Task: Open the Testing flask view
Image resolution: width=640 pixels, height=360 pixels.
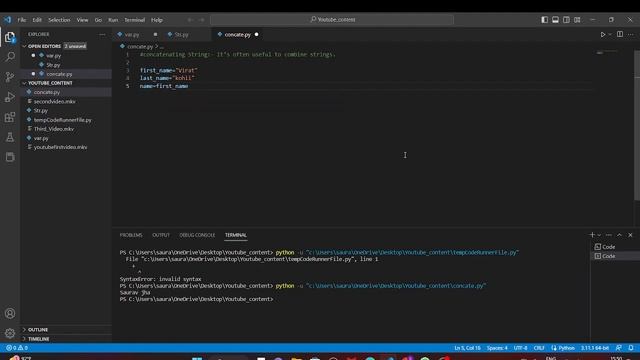Action: click(10, 137)
